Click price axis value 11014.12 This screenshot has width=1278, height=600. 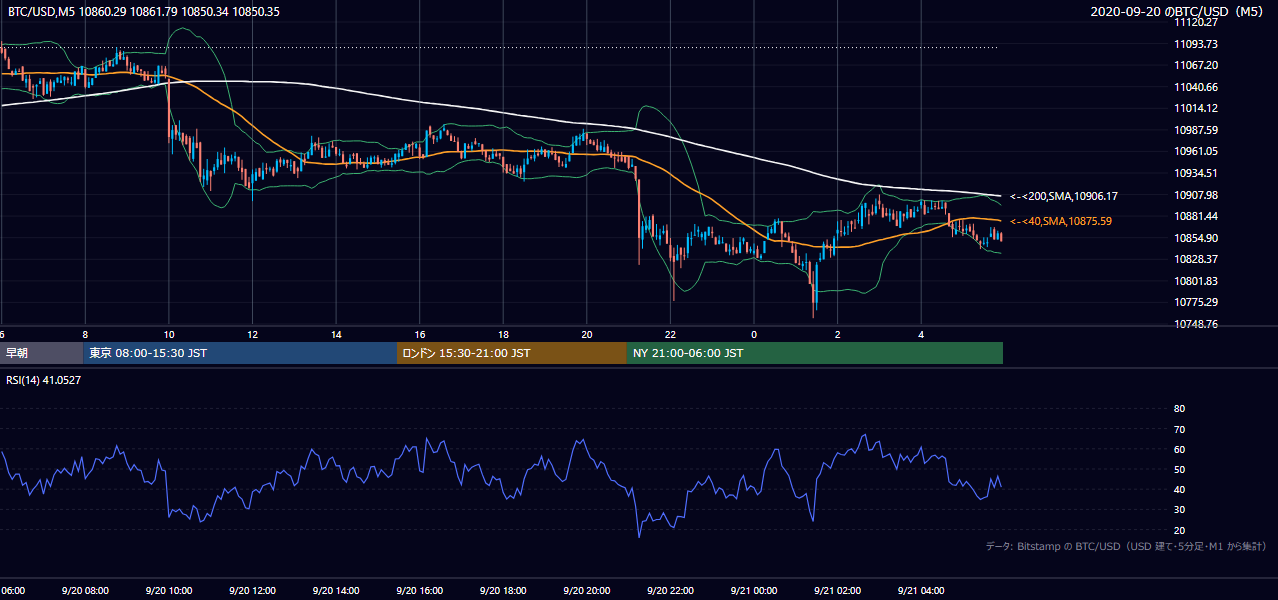(1196, 108)
